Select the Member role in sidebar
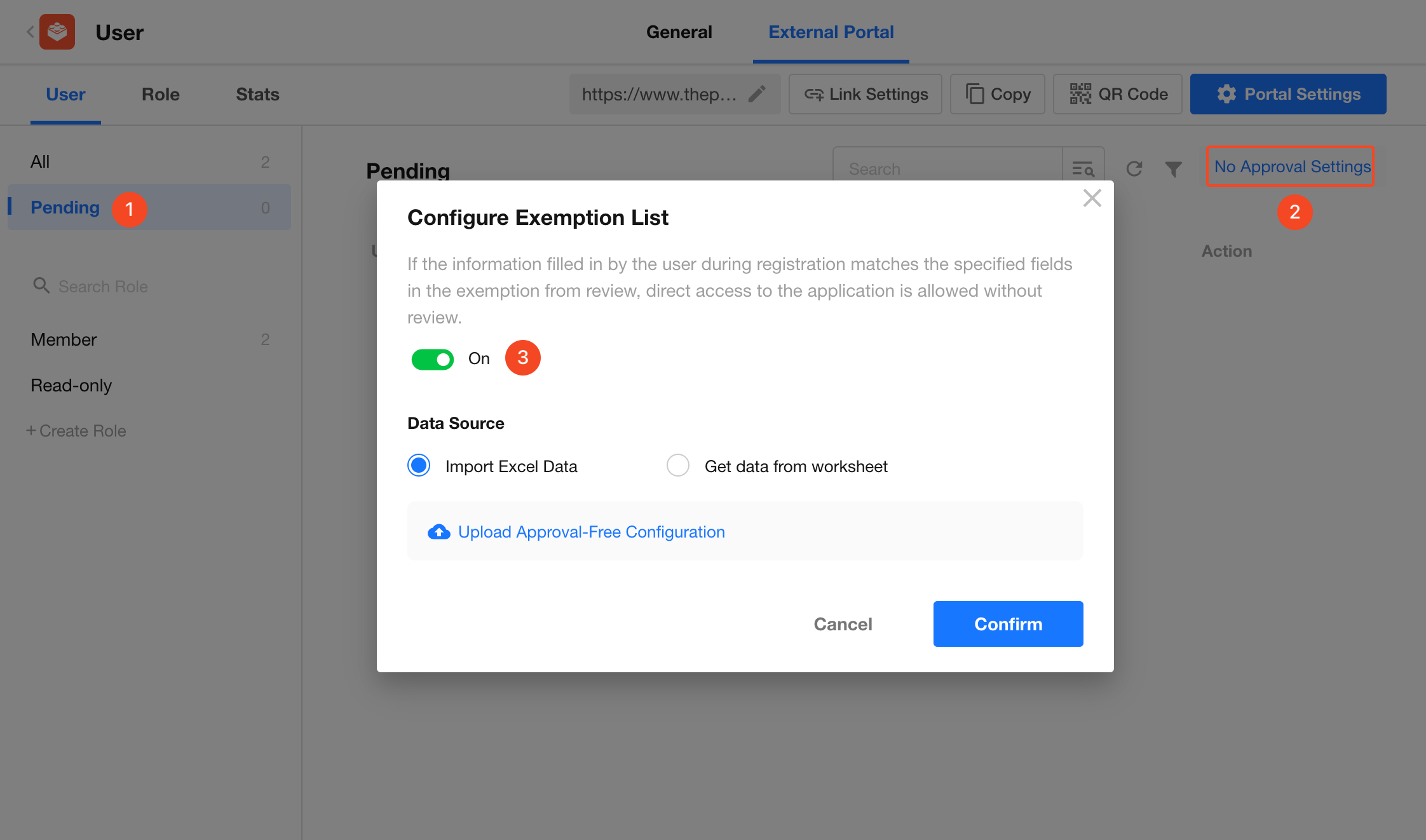This screenshot has height=840, width=1426. point(64,339)
